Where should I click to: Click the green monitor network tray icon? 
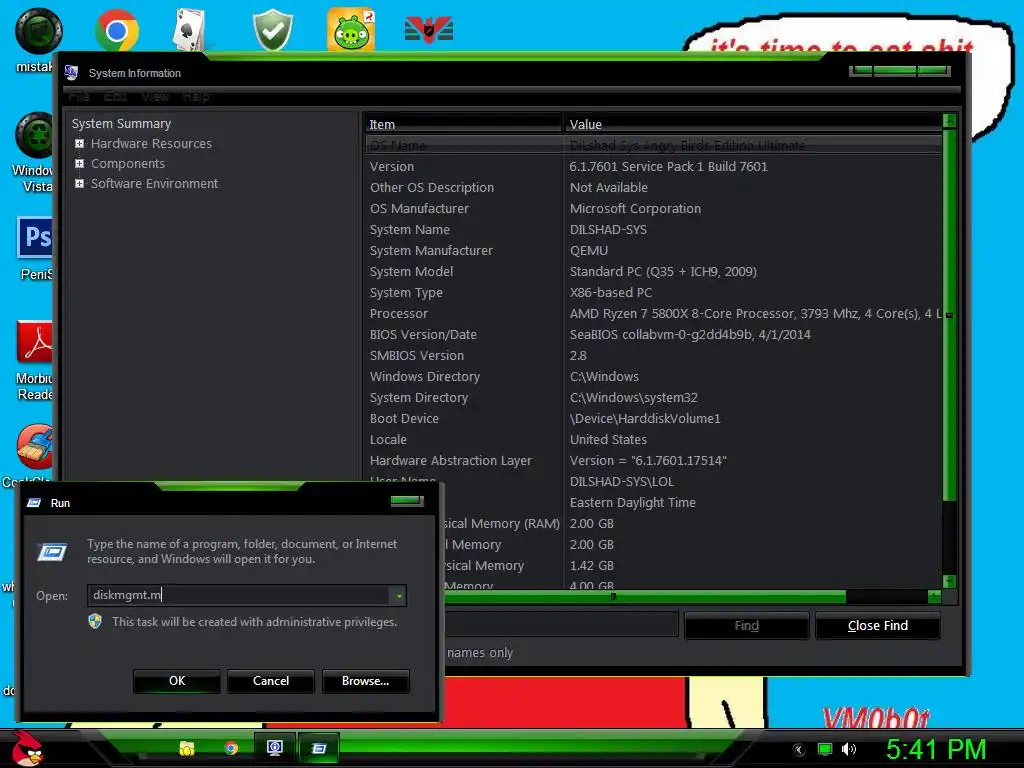(x=825, y=749)
